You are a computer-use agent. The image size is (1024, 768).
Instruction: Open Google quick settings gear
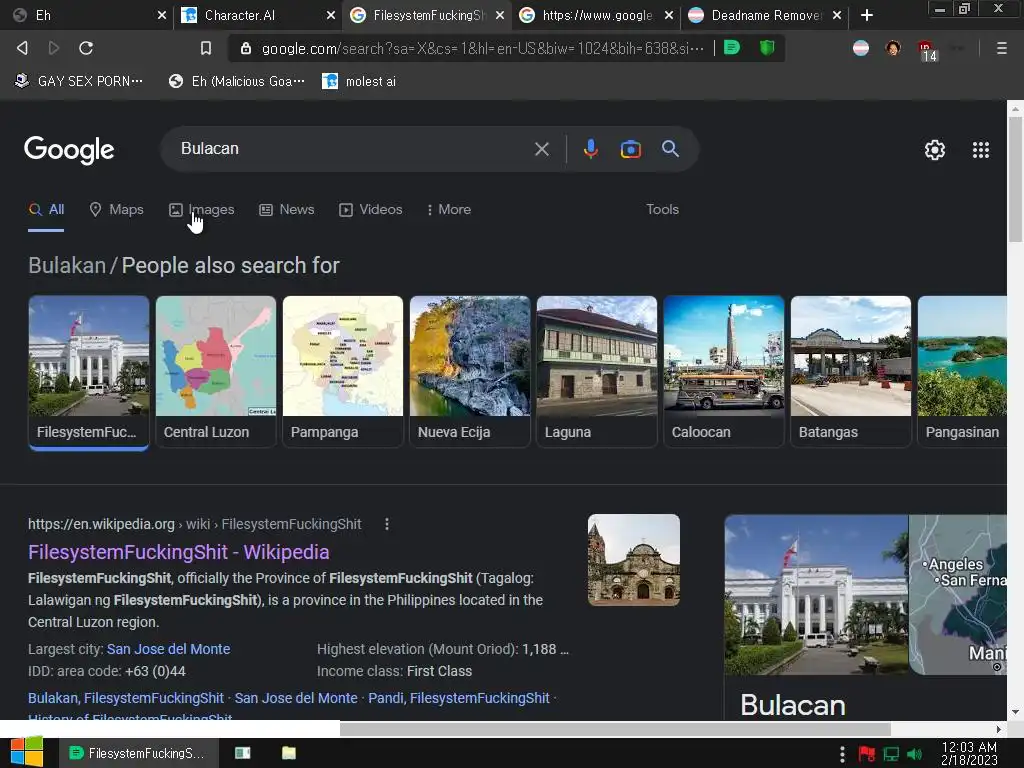click(x=935, y=150)
